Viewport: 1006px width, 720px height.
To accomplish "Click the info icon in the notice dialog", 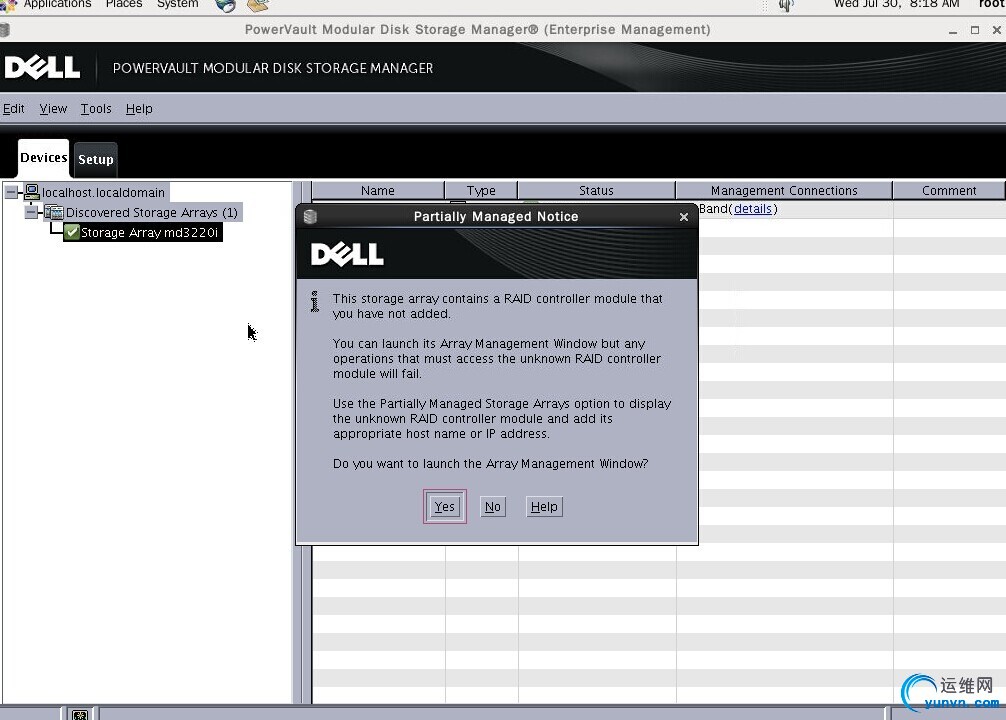I will click(x=314, y=302).
